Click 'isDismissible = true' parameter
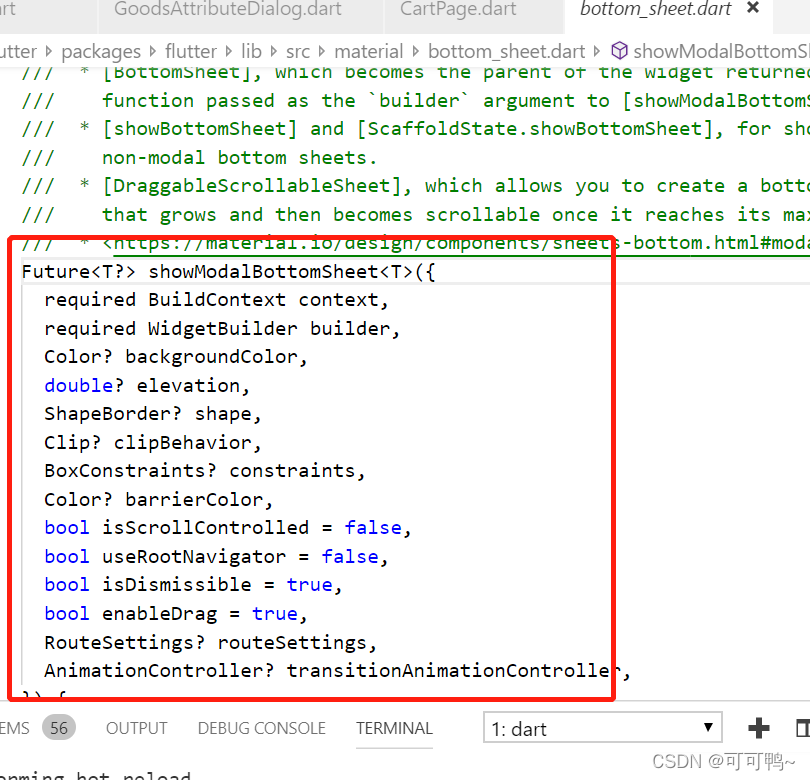The width and height of the screenshot is (810, 780). click(193, 585)
